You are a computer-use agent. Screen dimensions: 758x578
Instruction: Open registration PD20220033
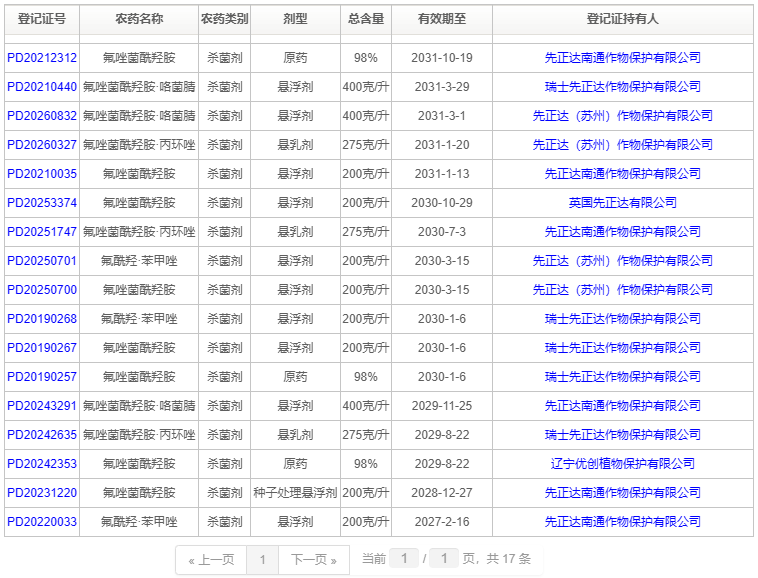(x=42, y=522)
